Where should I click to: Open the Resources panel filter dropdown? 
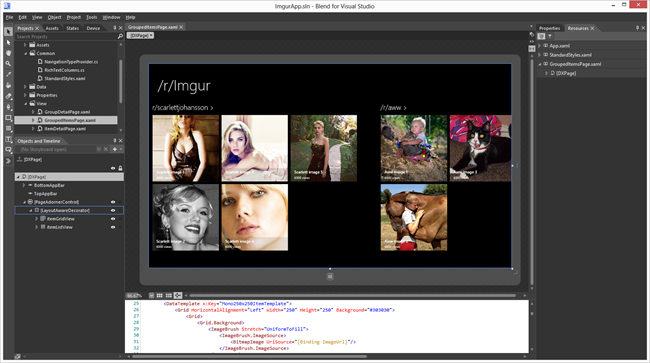coord(550,36)
